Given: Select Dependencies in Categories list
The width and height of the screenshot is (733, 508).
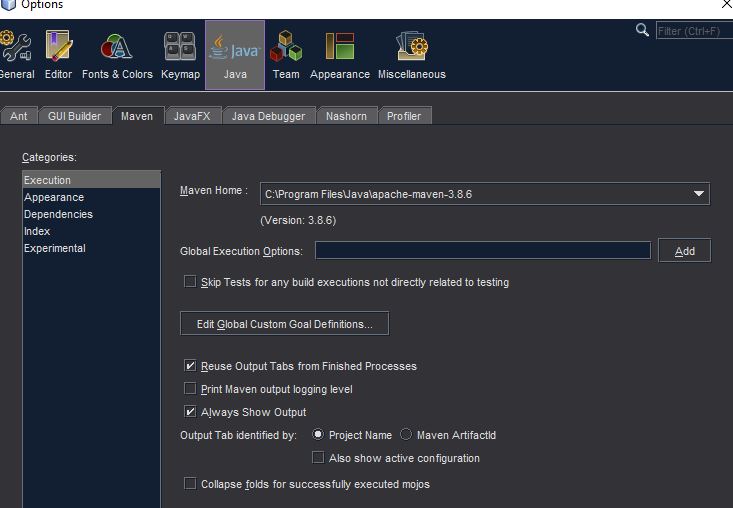Looking at the screenshot, I should (x=91, y=214).
